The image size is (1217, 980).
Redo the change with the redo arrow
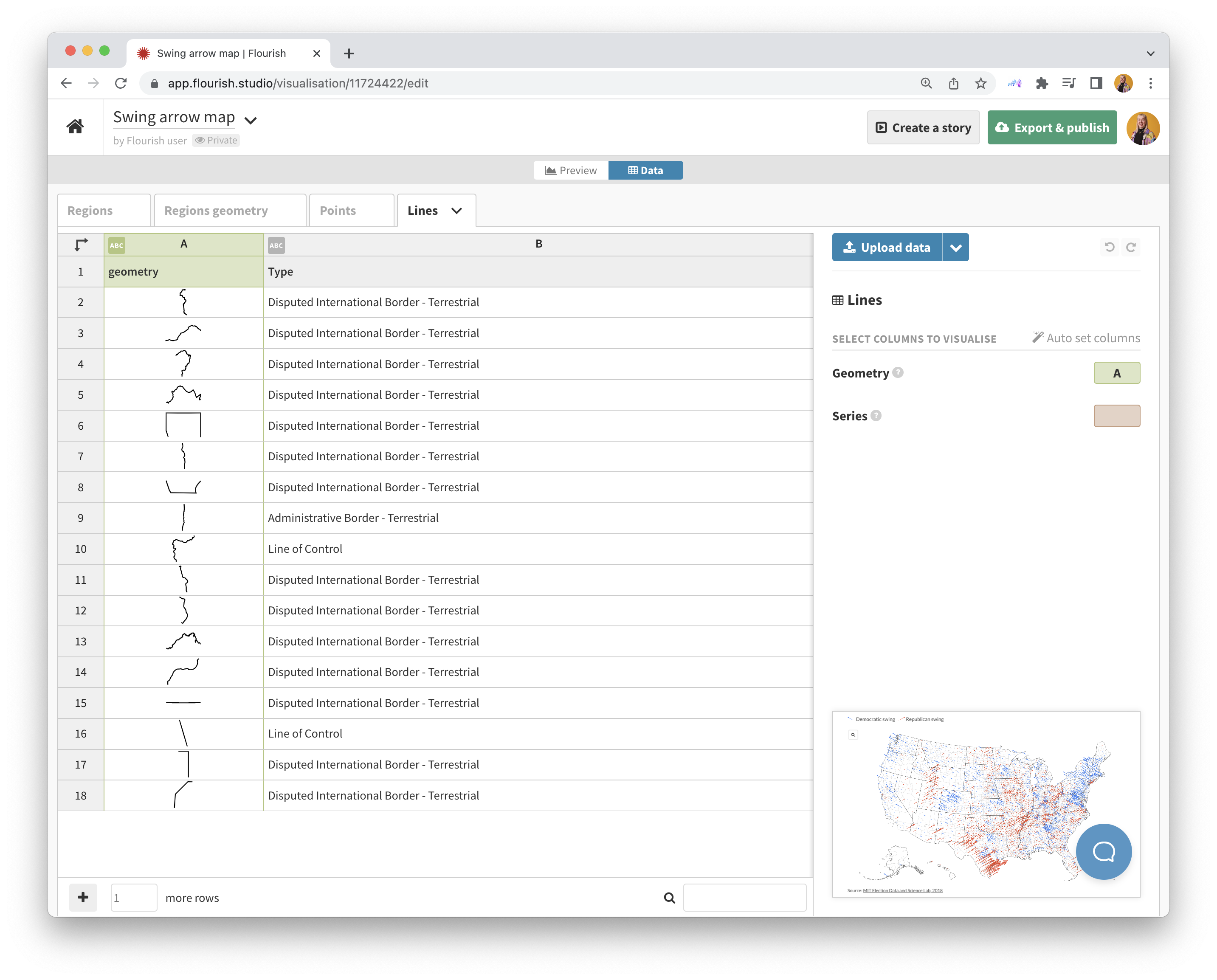click(x=1132, y=247)
